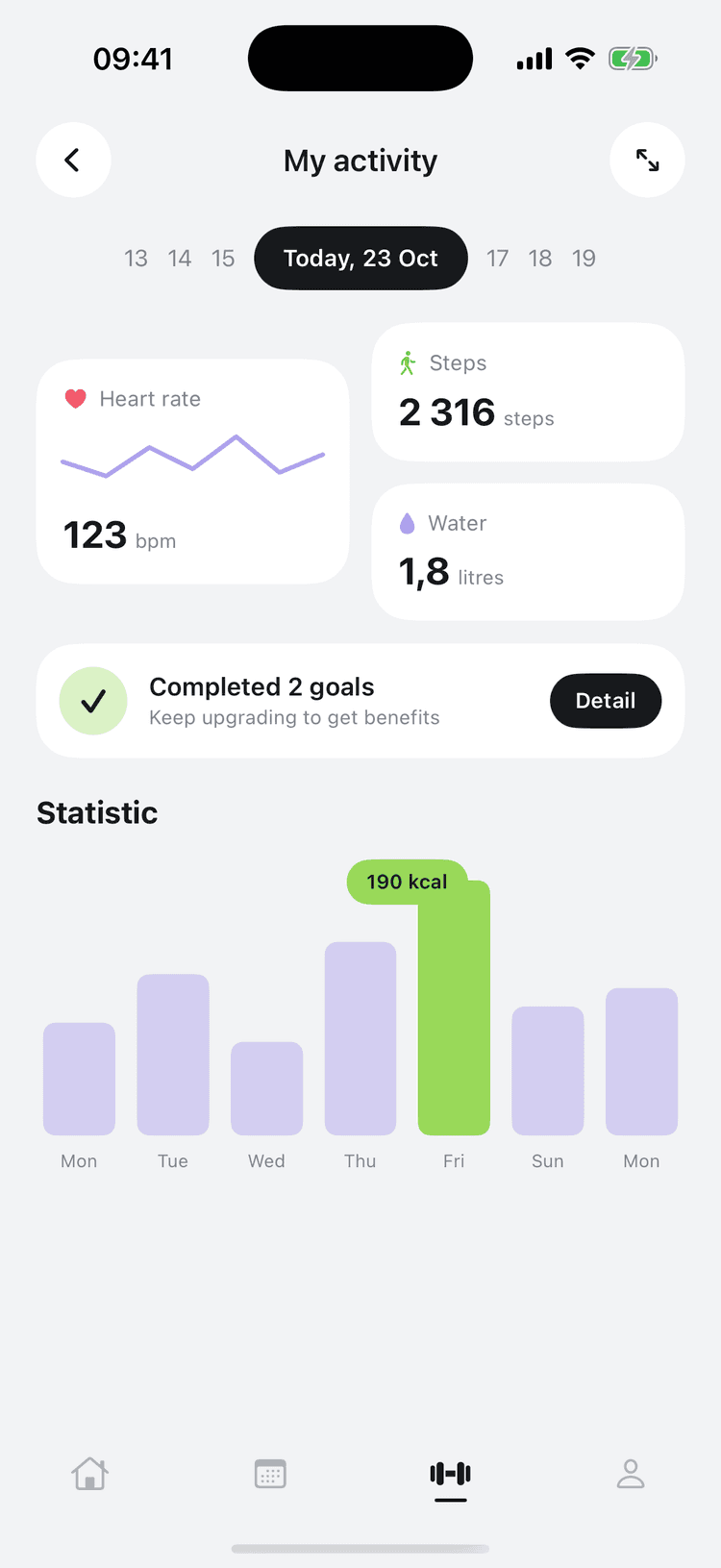
Task: Tap the green goals checkmark circle
Action: point(93,701)
